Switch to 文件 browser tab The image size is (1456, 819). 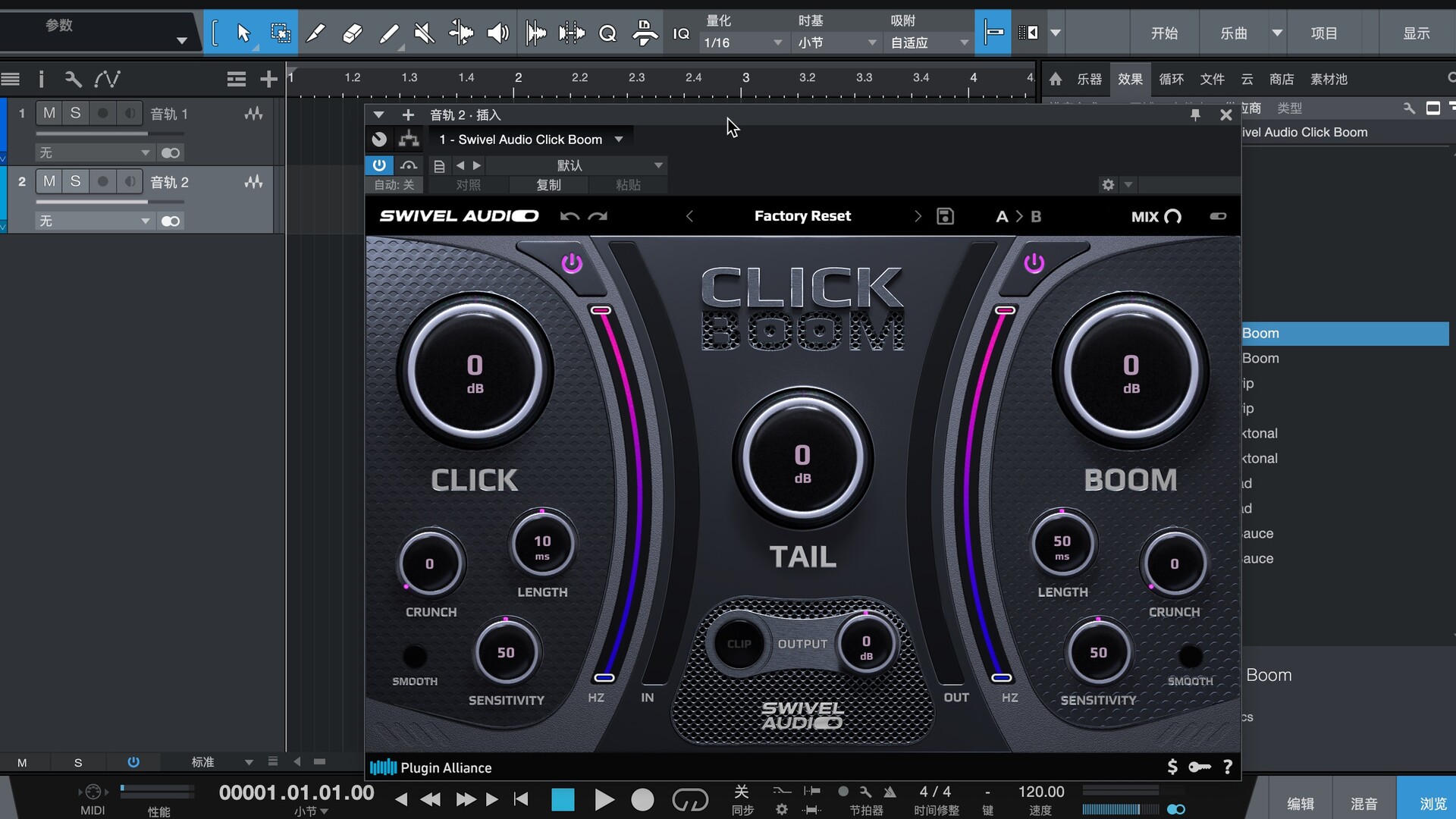1212,79
